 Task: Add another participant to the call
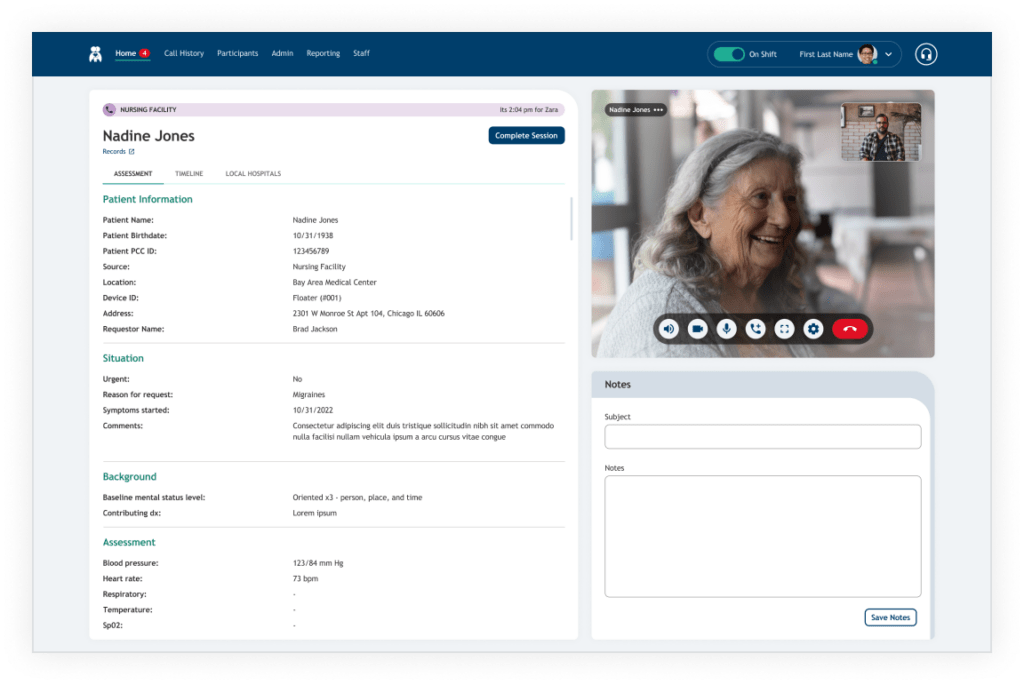click(x=755, y=328)
